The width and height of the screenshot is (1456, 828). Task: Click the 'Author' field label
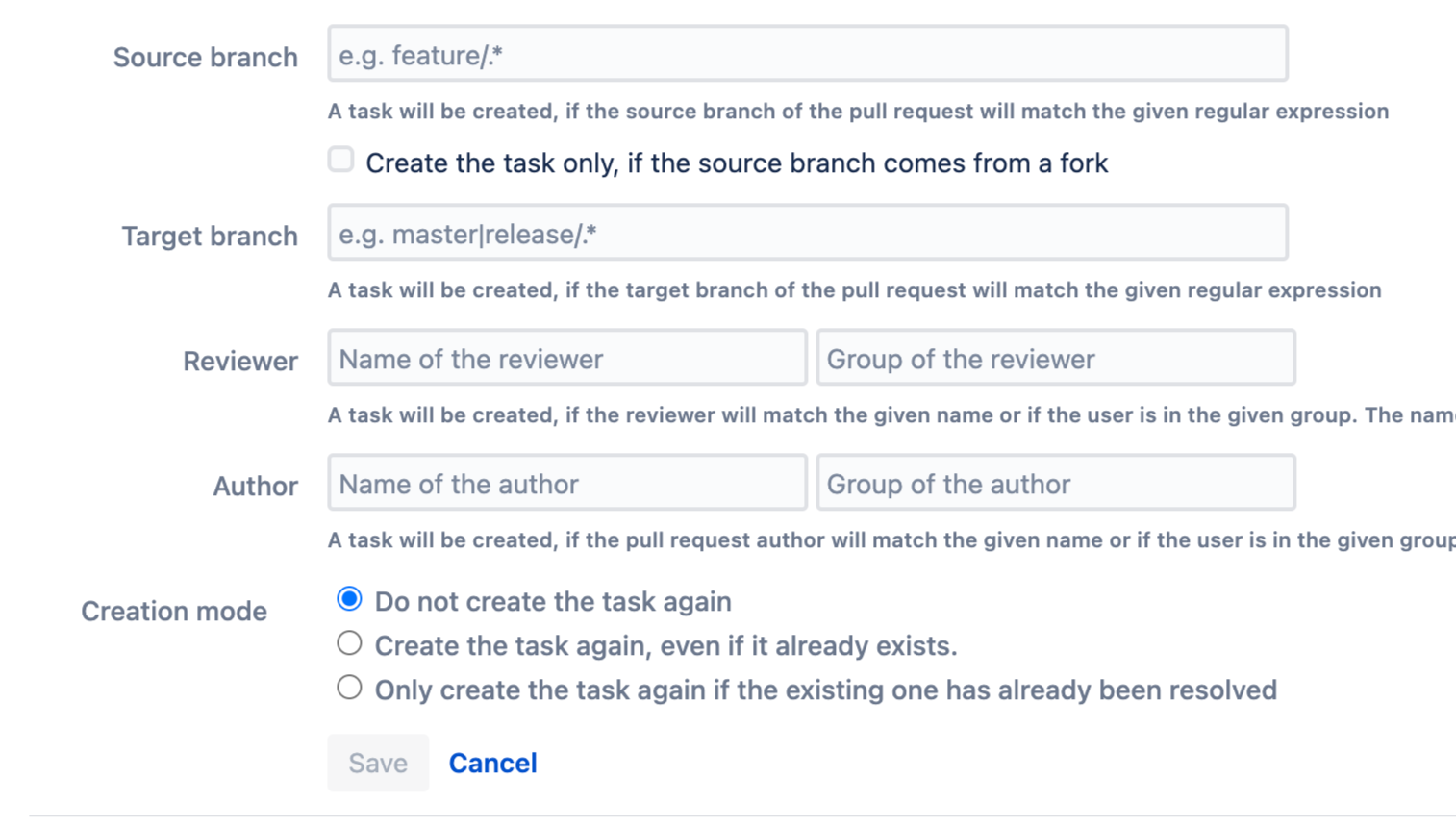coord(255,487)
